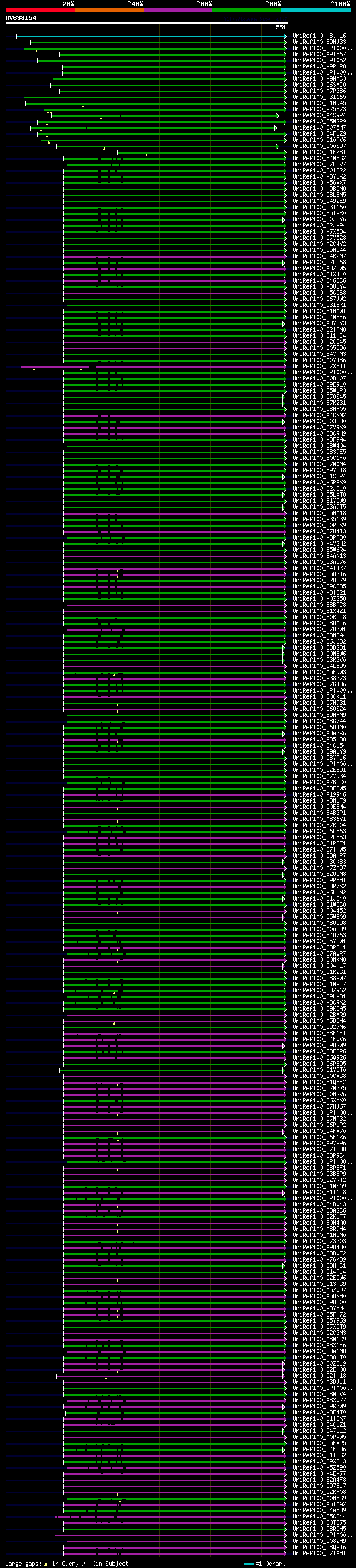Screen dimensions: 356x1568
Task: Click the query end position 551
Action: coord(280,27)
